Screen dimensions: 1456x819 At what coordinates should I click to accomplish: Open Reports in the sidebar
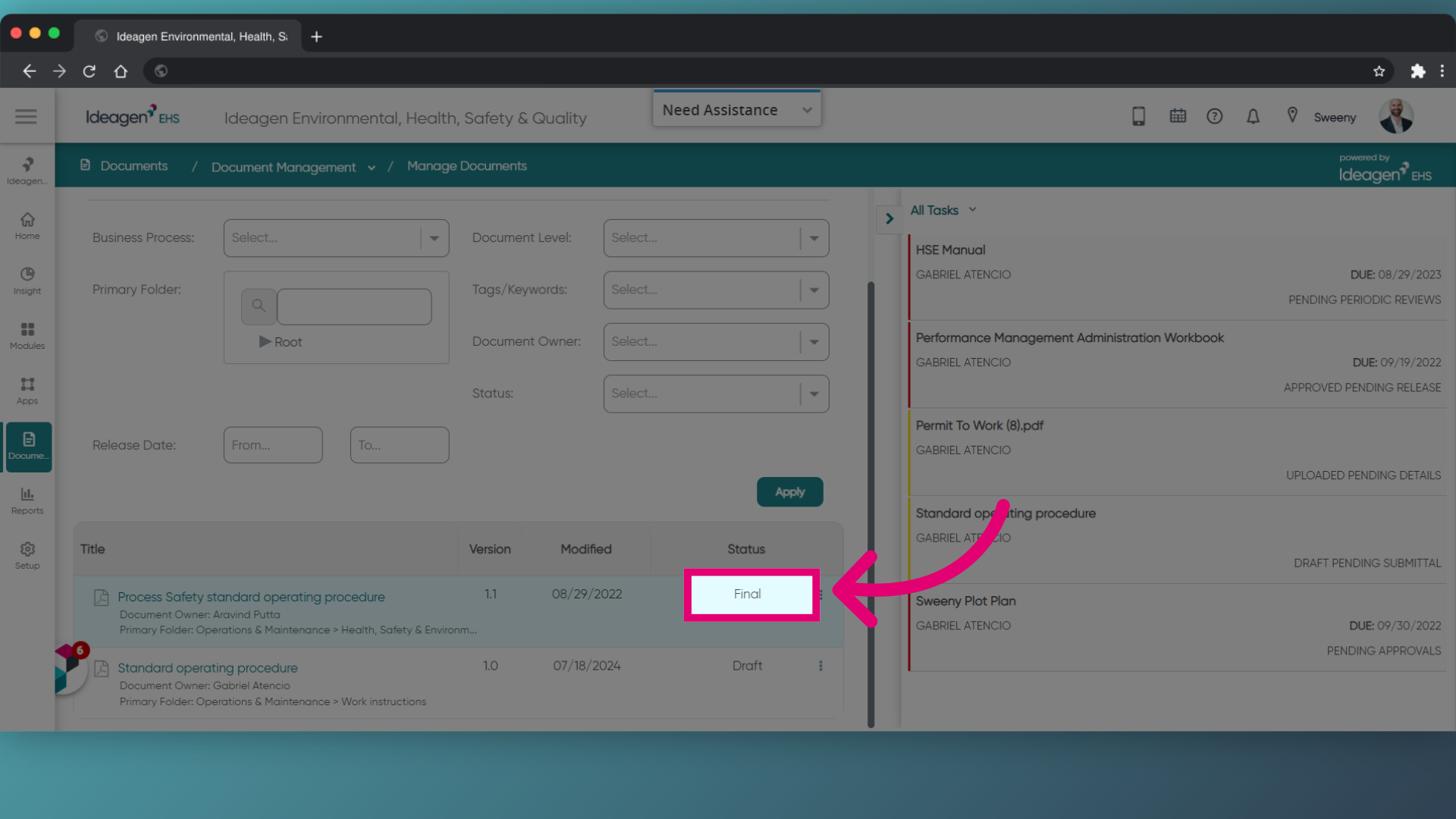click(27, 500)
